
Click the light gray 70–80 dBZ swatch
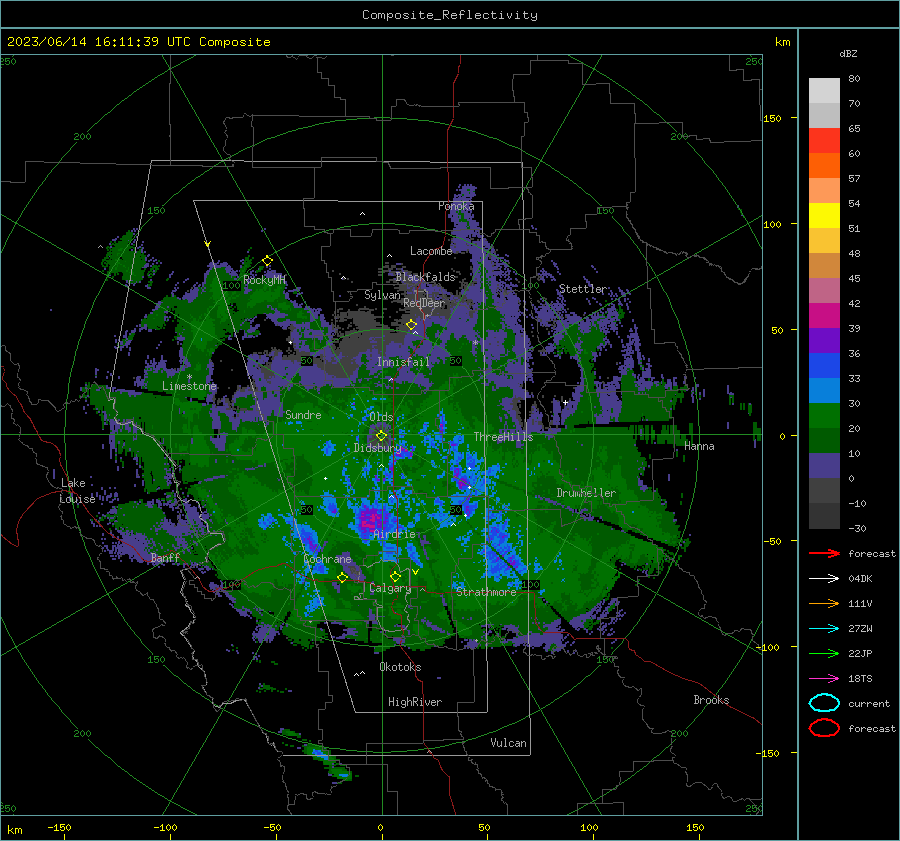824,91
